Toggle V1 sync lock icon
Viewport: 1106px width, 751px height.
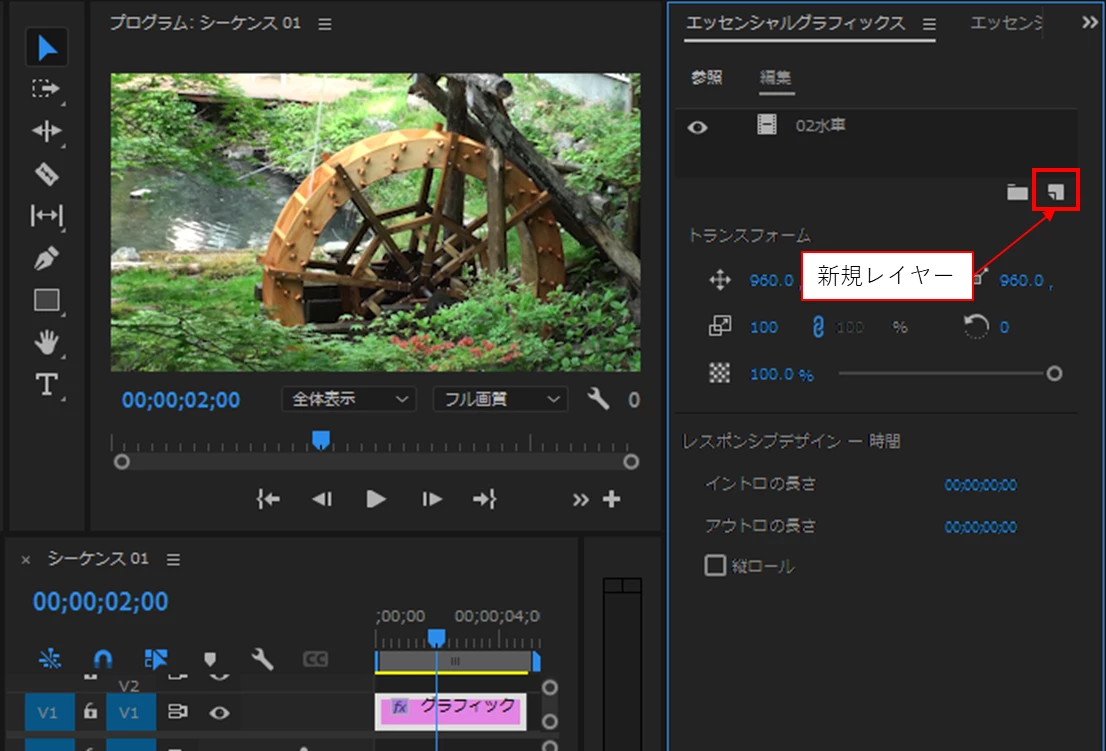177,712
